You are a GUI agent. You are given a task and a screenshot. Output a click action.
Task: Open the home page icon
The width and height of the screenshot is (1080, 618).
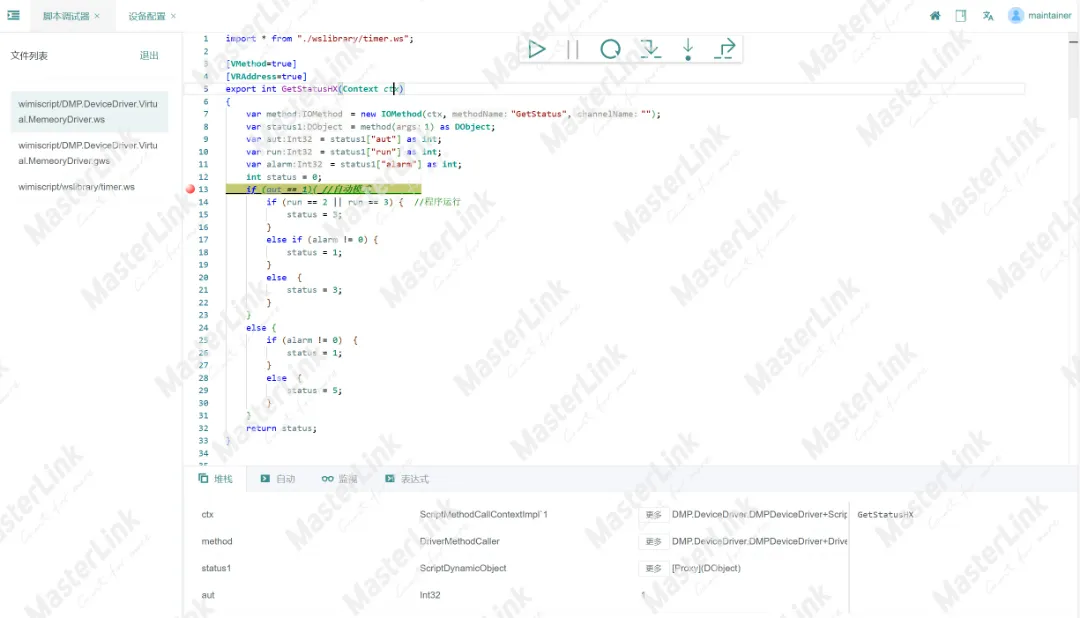[x=935, y=16]
